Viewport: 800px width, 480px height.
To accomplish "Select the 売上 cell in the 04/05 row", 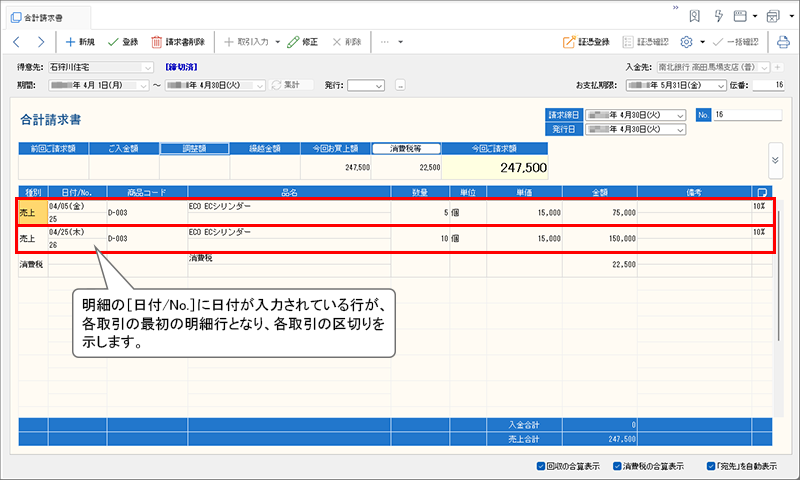I will (x=33, y=213).
